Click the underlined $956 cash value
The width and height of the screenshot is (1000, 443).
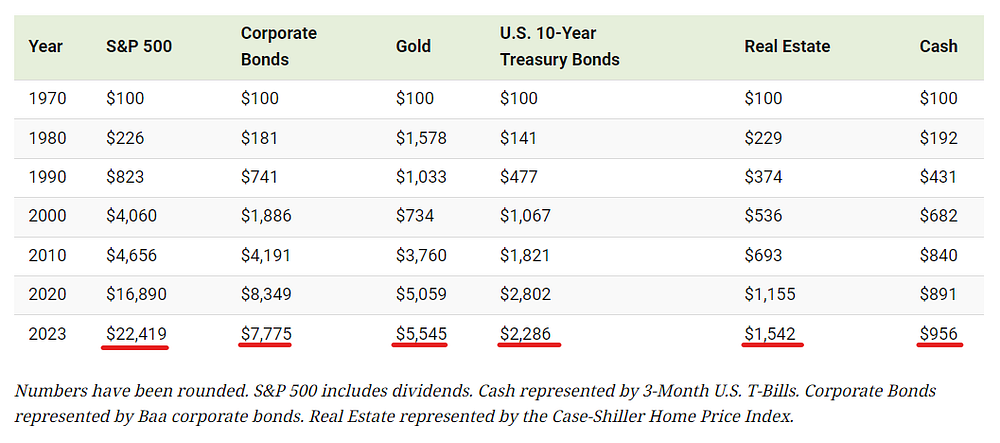[x=938, y=333]
